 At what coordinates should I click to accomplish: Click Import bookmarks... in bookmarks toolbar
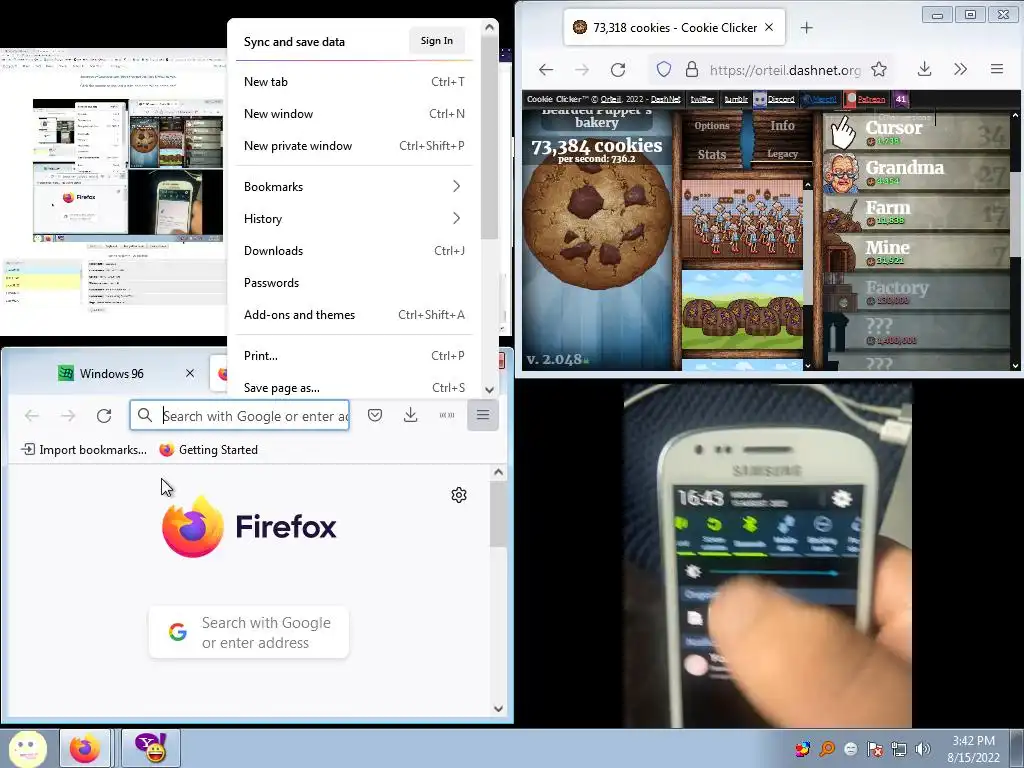(84, 450)
